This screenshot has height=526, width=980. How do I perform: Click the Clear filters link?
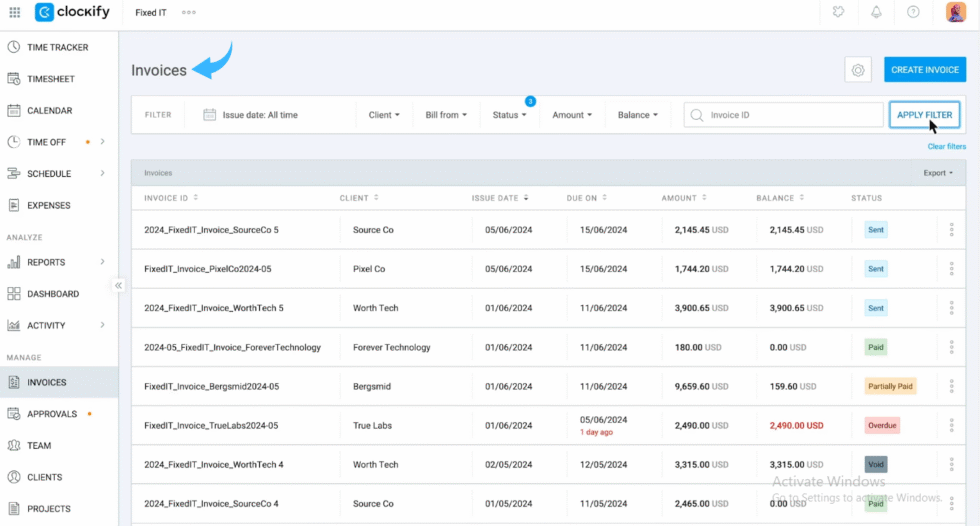tap(946, 147)
